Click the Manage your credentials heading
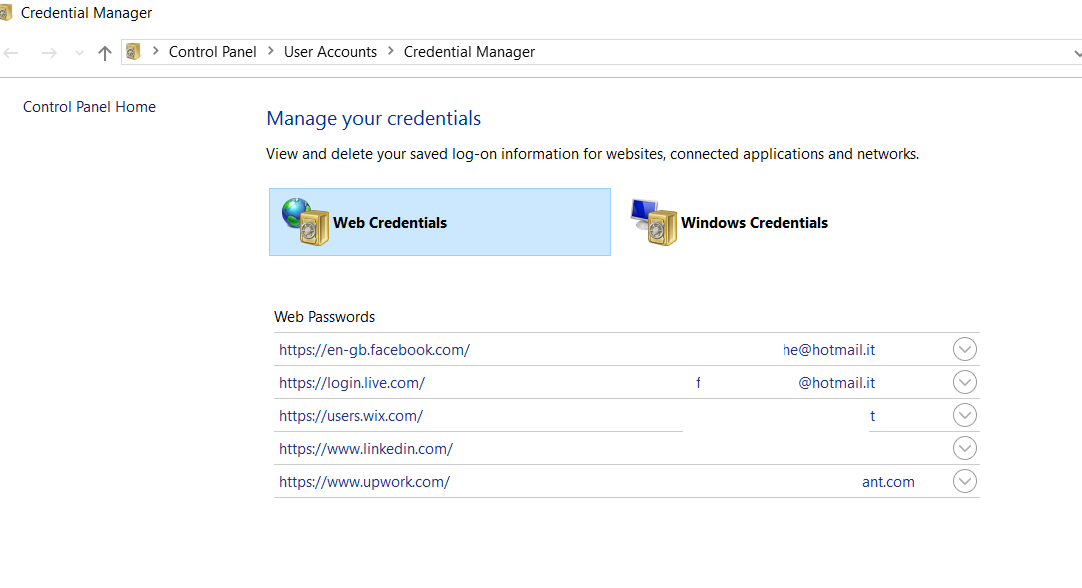Image resolution: width=1082 pixels, height=588 pixels. [x=373, y=119]
